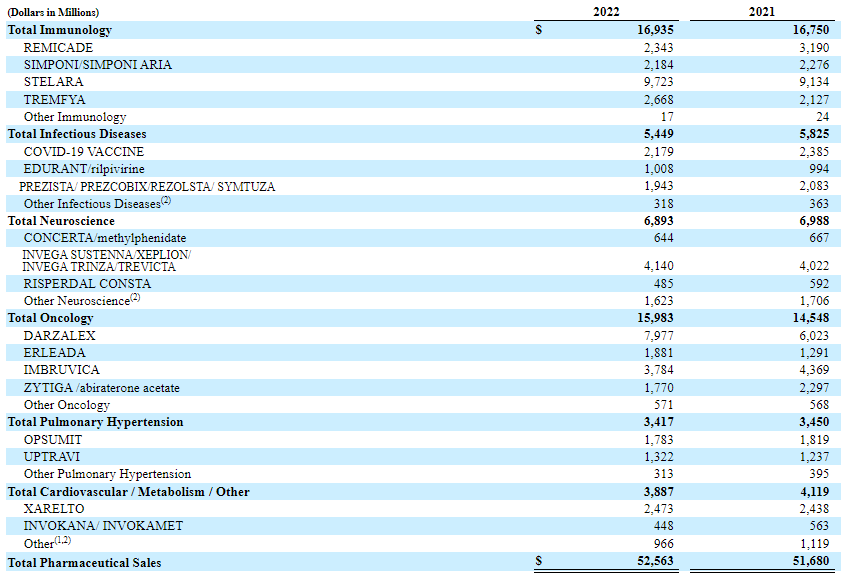Screen dimensions: 841x578
Task: Select the IMBRUVICA row label
Action: pos(62,370)
